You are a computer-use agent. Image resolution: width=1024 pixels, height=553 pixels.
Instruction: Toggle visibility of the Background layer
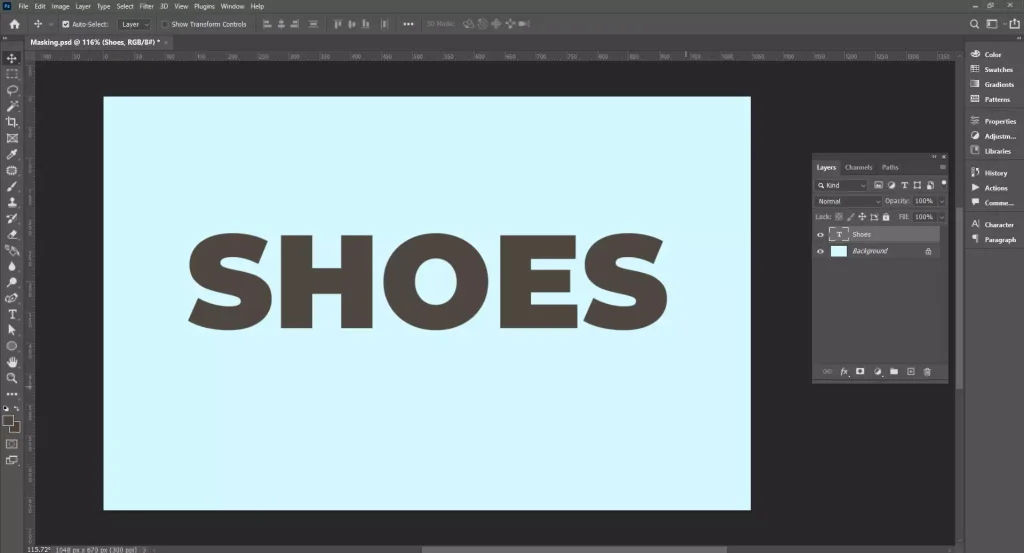pos(821,251)
